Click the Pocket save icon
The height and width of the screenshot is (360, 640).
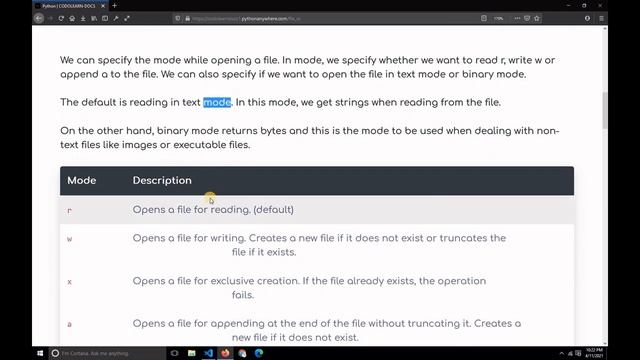tap(527, 18)
